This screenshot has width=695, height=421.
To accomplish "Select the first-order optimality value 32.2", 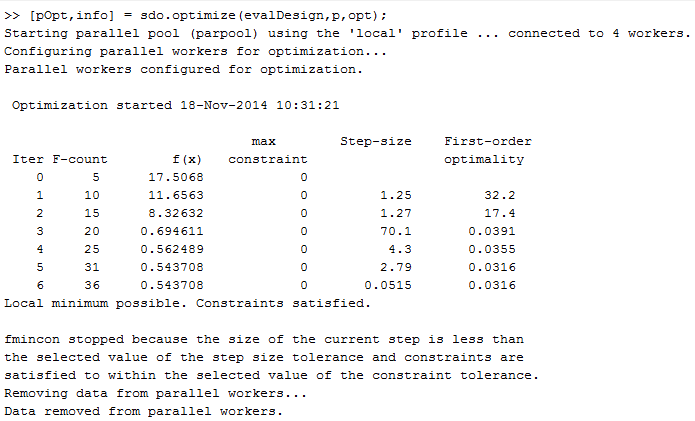I will pos(499,195).
